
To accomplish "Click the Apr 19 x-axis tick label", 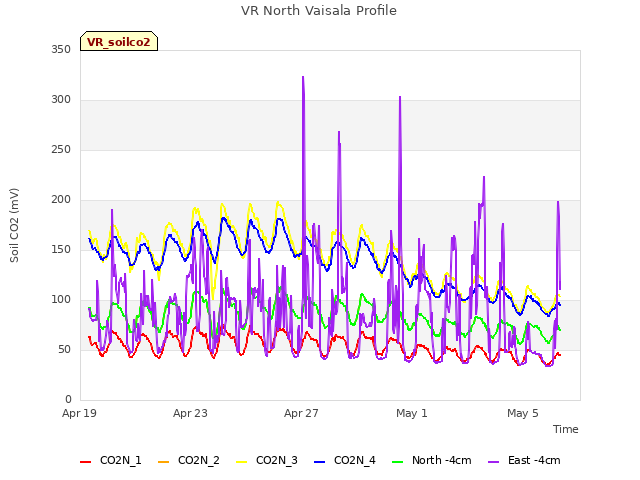I will 79,413.
